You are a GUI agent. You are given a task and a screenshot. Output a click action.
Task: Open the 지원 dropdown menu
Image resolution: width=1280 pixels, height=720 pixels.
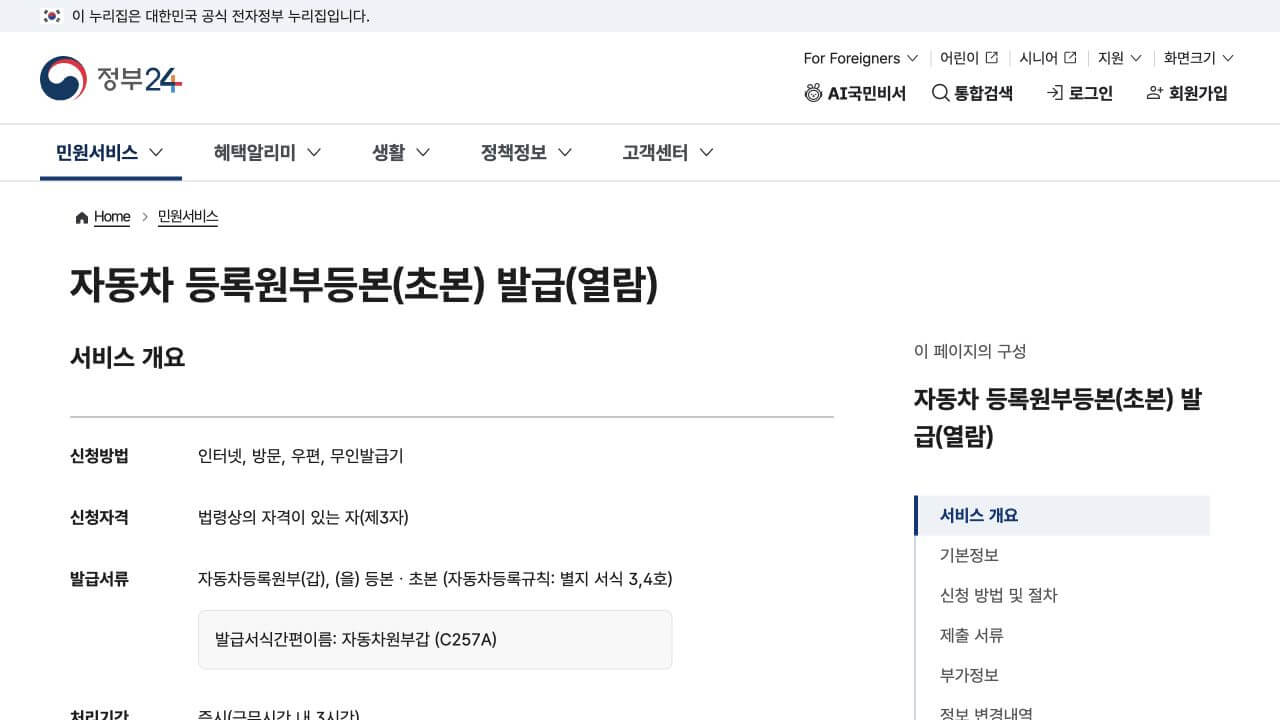pos(1120,58)
